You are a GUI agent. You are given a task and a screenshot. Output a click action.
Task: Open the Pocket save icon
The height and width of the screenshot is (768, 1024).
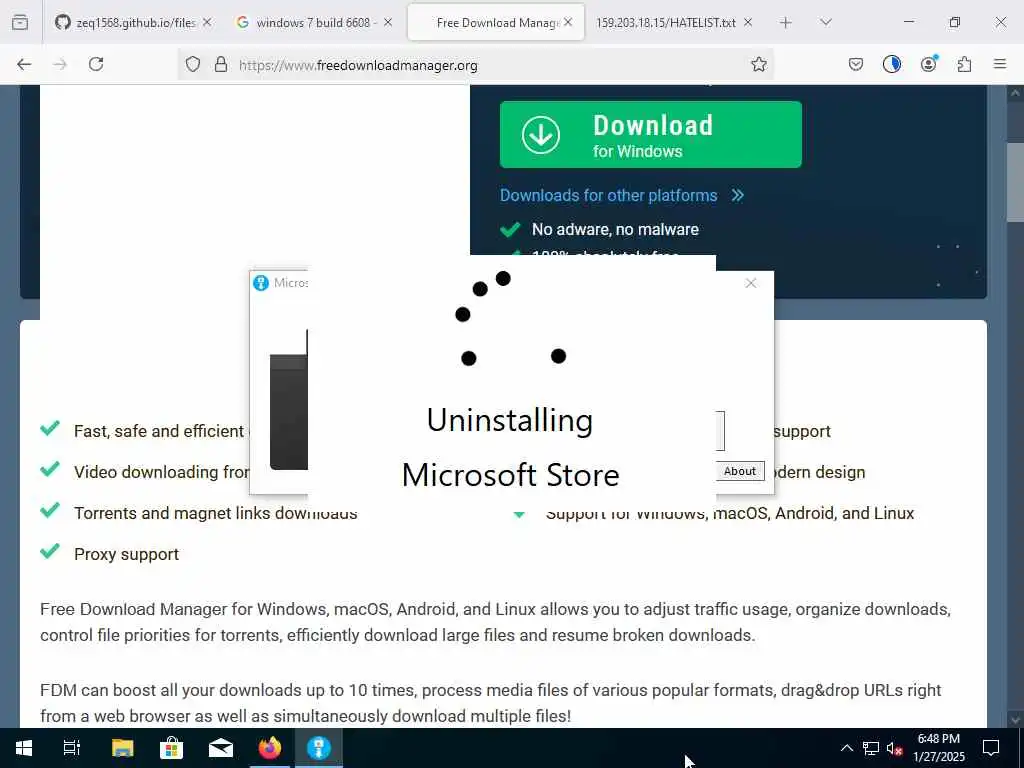click(856, 64)
